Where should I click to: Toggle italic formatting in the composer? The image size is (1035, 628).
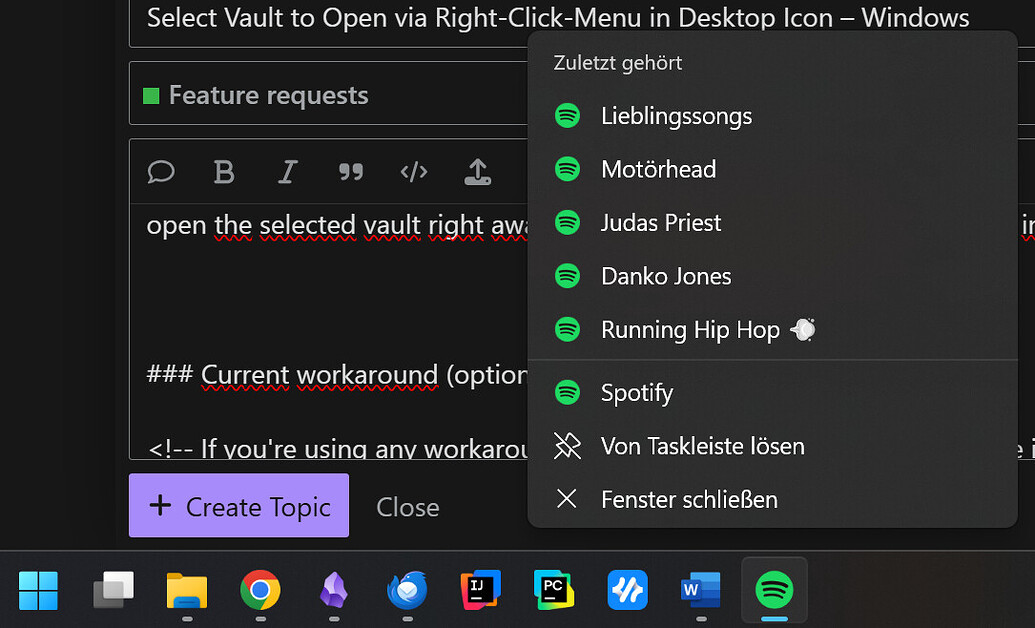click(287, 171)
